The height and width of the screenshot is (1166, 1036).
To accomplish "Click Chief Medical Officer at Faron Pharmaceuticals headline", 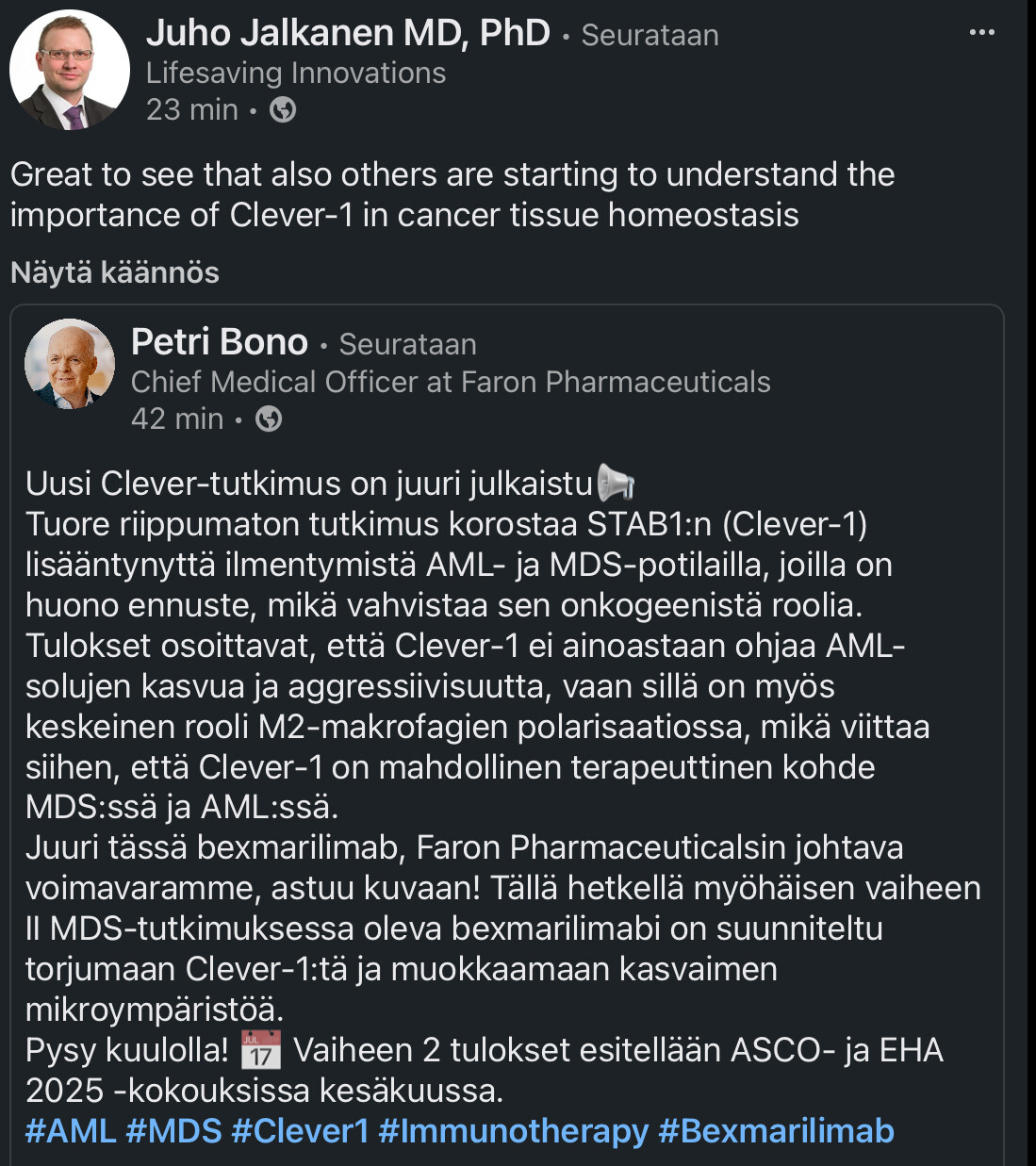I will click(x=451, y=382).
